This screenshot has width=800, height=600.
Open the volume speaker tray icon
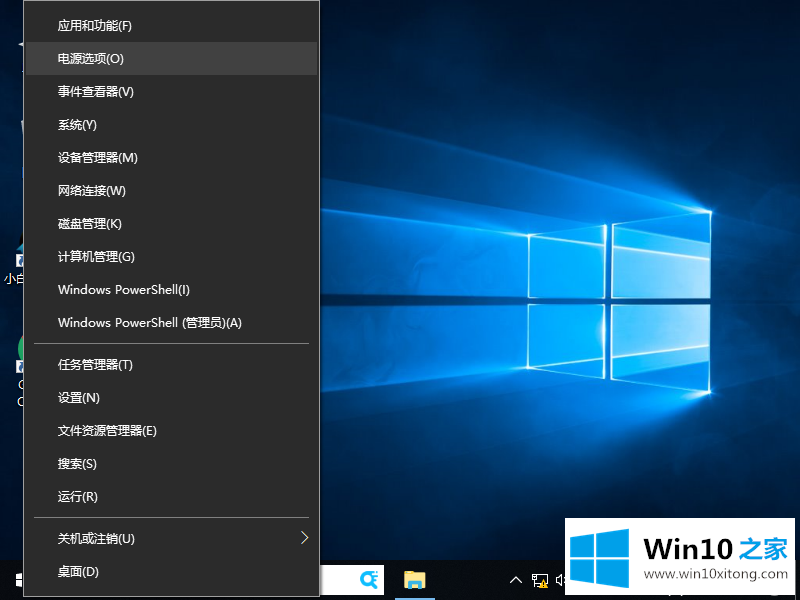561,580
